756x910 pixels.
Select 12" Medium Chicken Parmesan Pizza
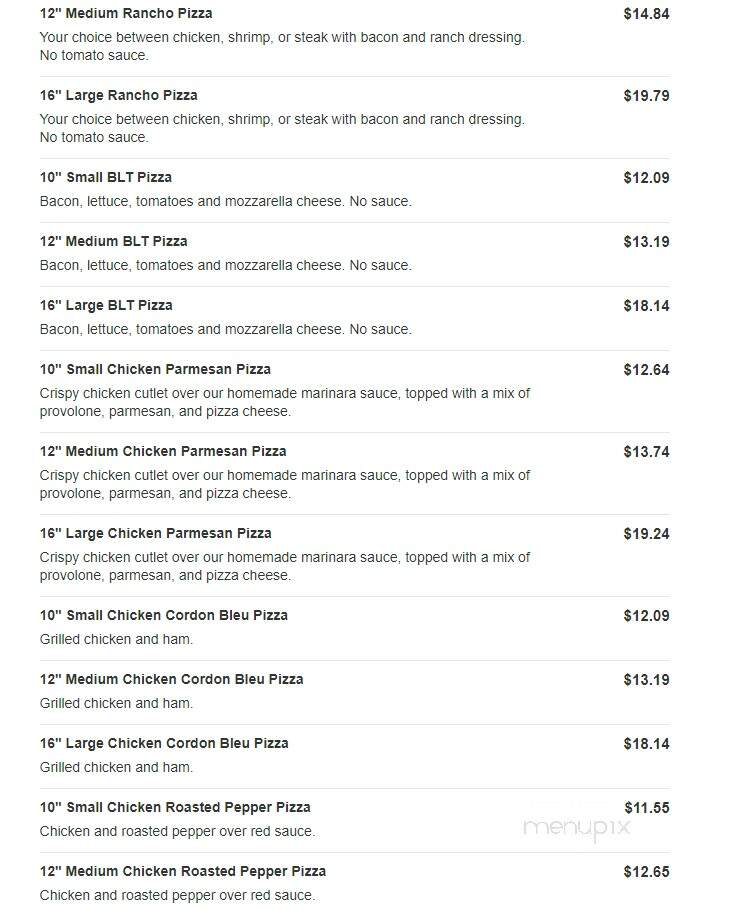pyautogui.click(x=162, y=451)
